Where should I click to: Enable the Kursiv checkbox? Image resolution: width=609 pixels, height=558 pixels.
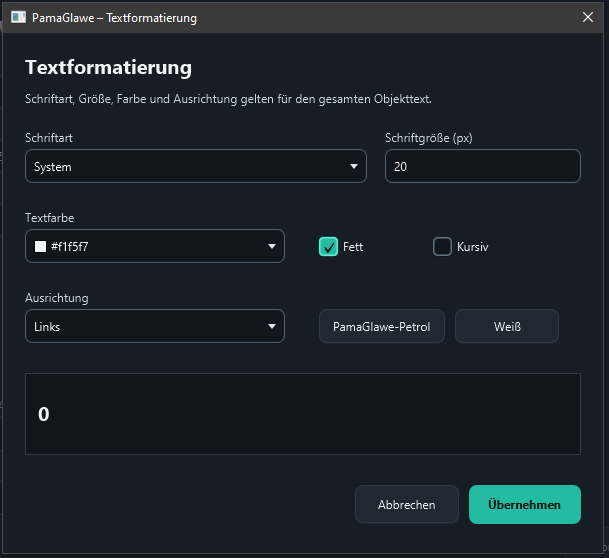click(442, 247)
